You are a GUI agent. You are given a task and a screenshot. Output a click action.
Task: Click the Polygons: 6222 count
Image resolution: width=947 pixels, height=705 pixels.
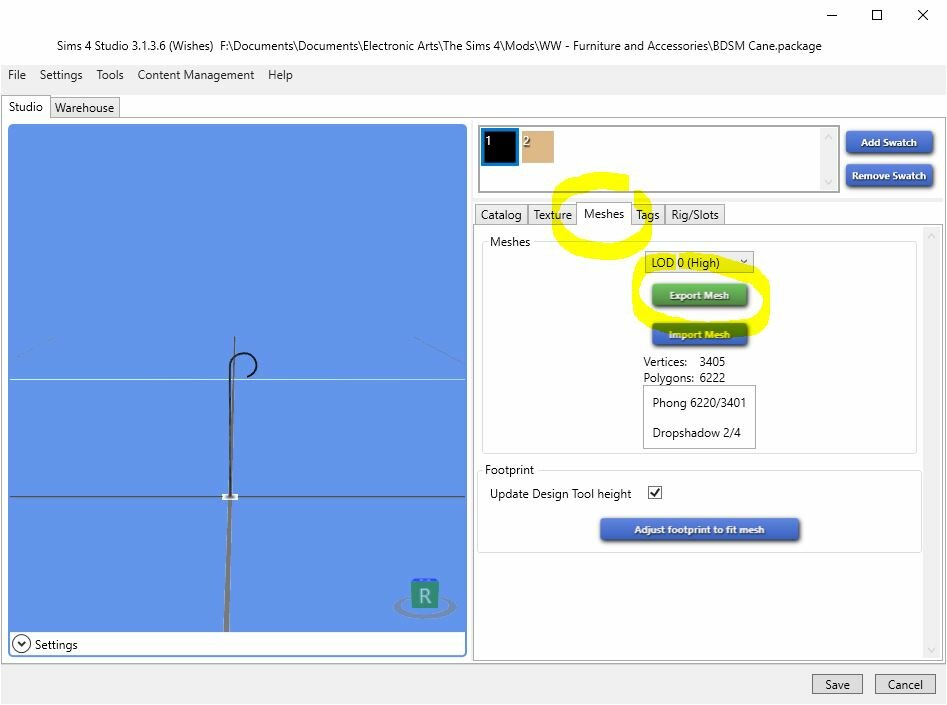[x=684, y=378]
